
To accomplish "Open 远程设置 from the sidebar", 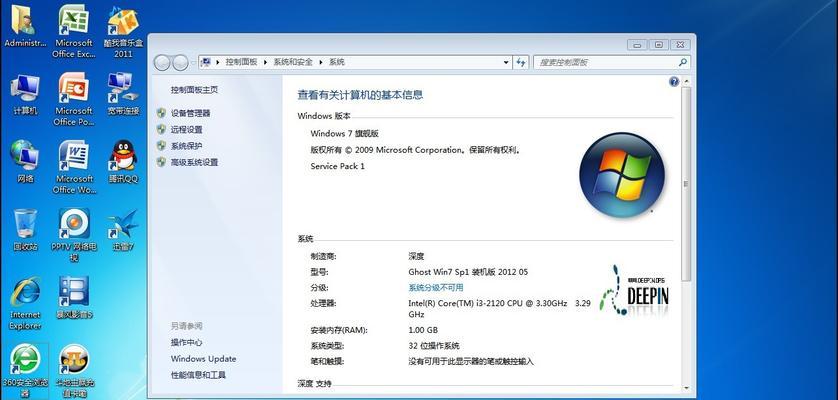I will pos(187,129).
